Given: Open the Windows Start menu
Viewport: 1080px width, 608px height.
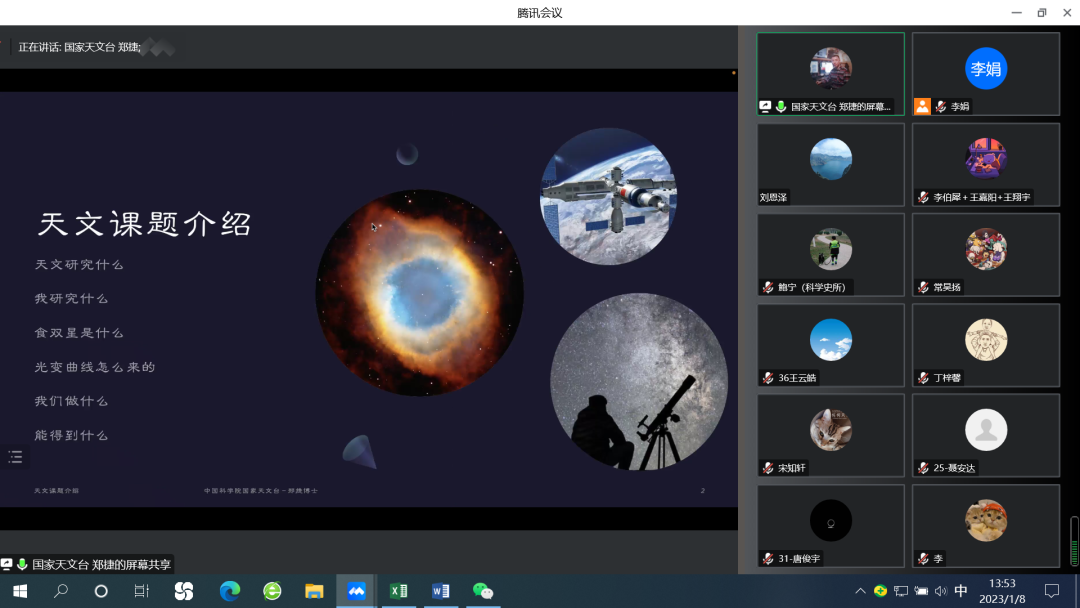Looking at the screenshot, I should point(19,591).
